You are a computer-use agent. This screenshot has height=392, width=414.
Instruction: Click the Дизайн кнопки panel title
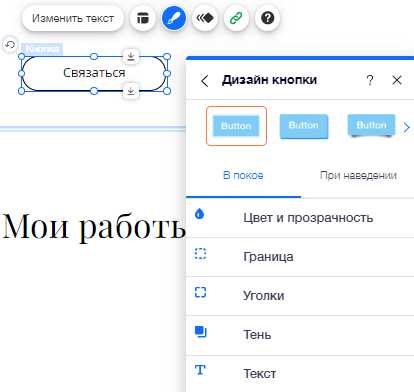coord(269,80)
